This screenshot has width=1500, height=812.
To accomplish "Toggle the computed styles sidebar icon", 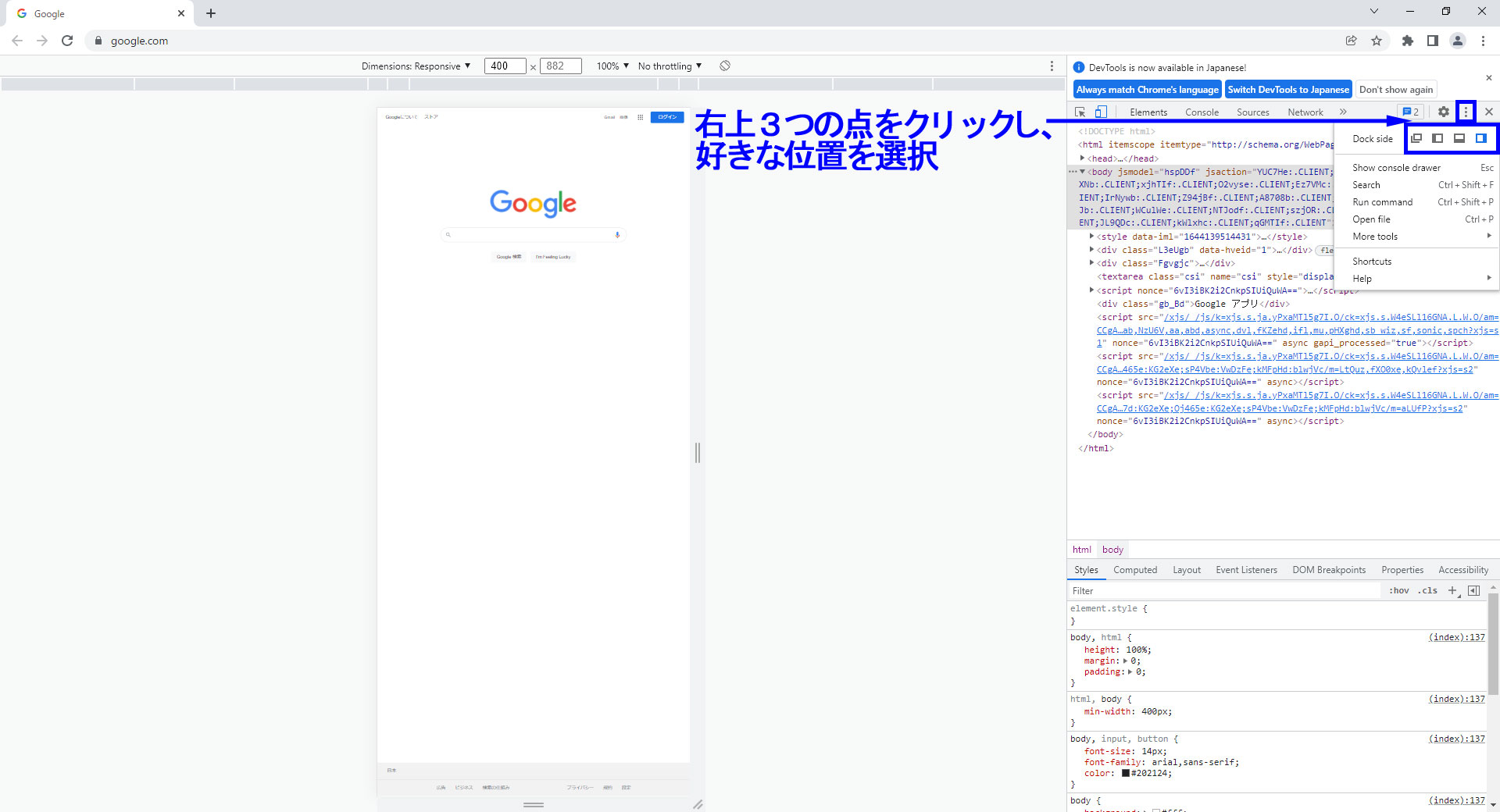I will (x=1474, y=591).
